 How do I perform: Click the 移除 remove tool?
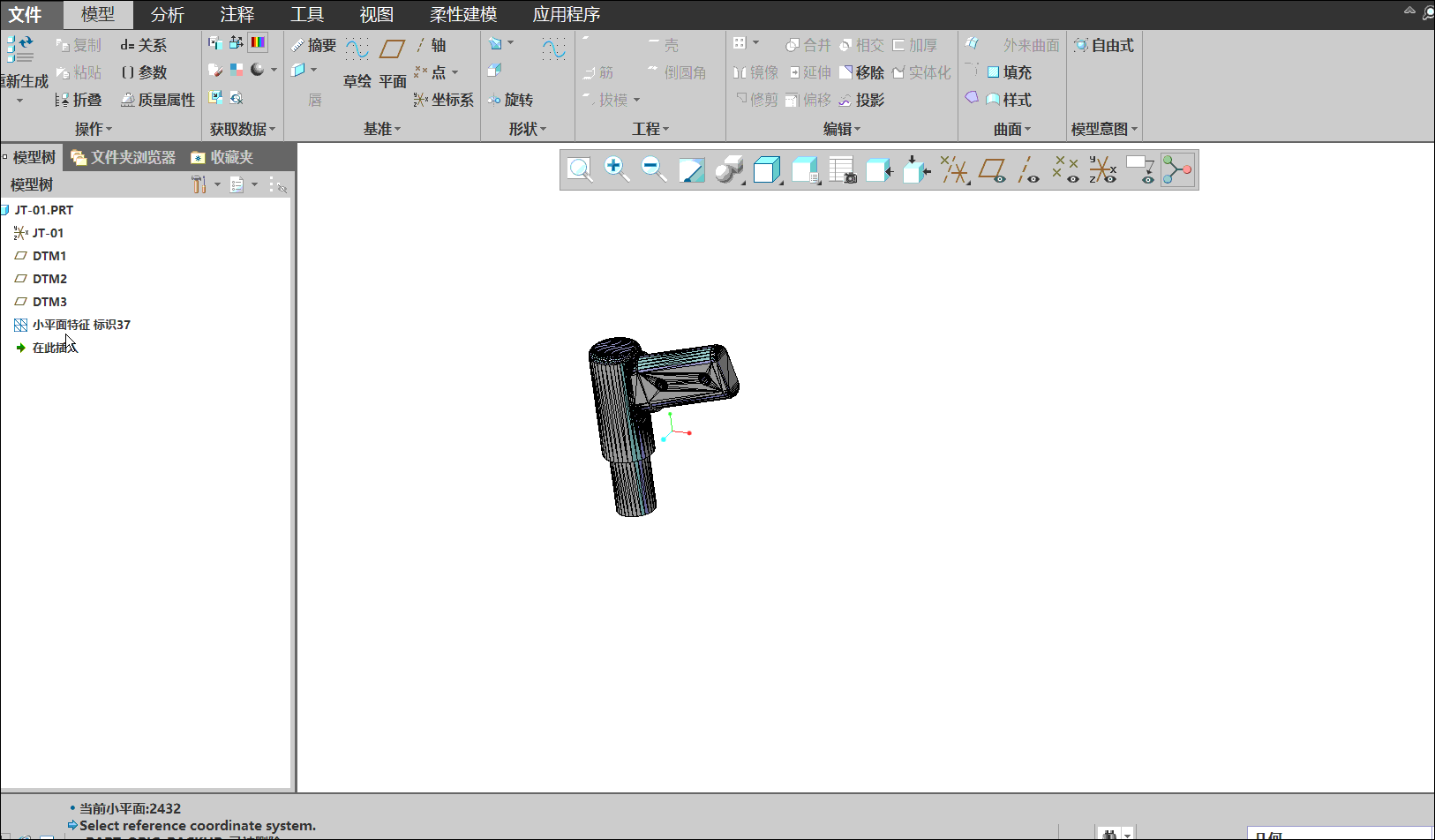[x=861, y=72]
